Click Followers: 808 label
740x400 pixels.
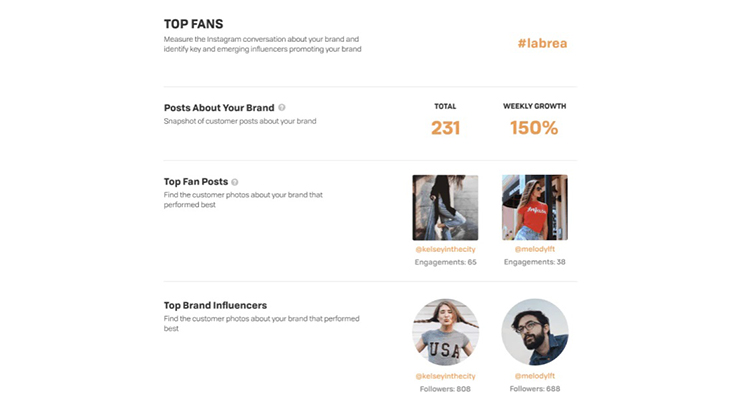(445, 389)
